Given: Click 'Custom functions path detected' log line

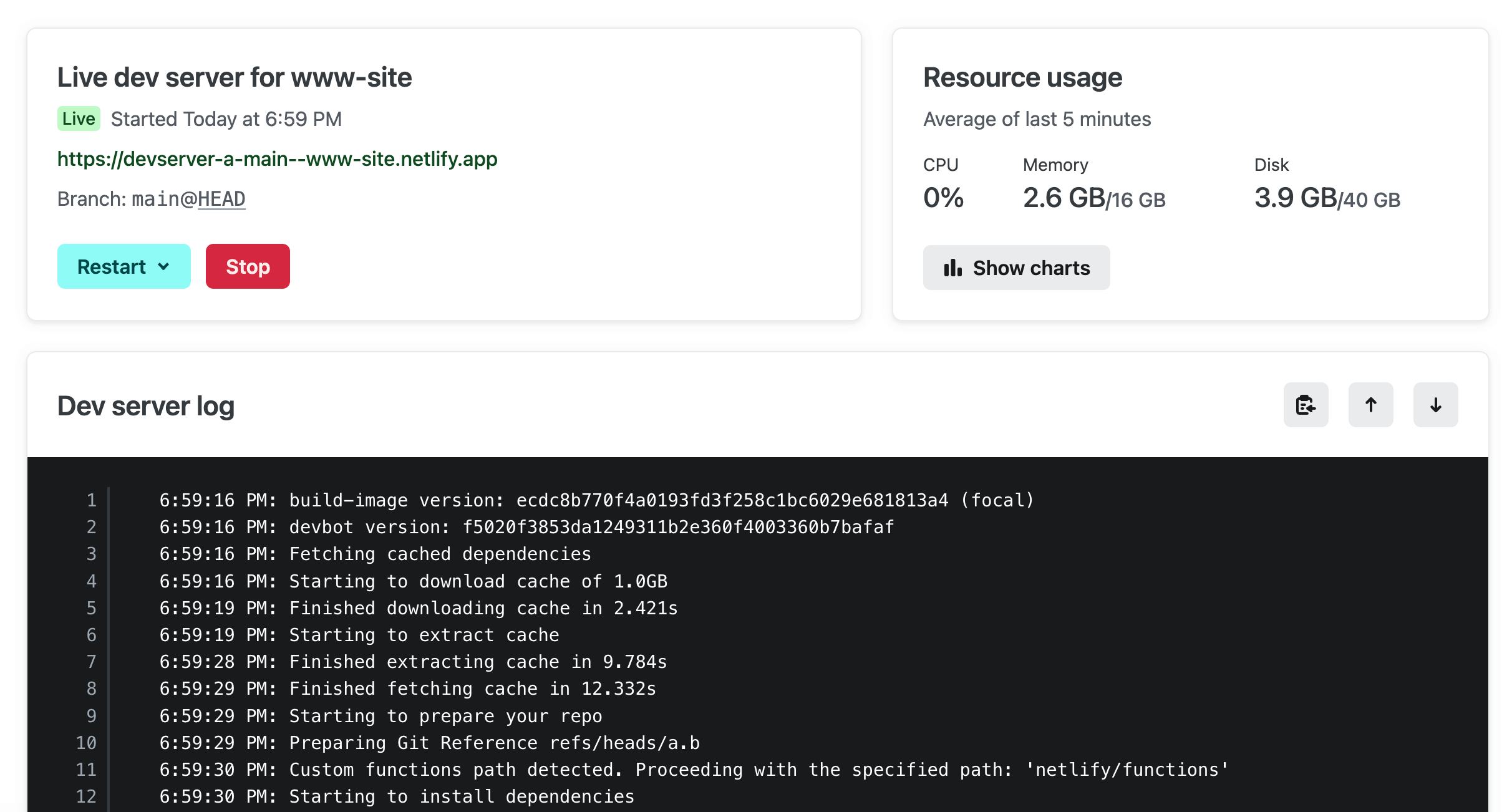Looking at the screenshot, I should click(694, 770).
